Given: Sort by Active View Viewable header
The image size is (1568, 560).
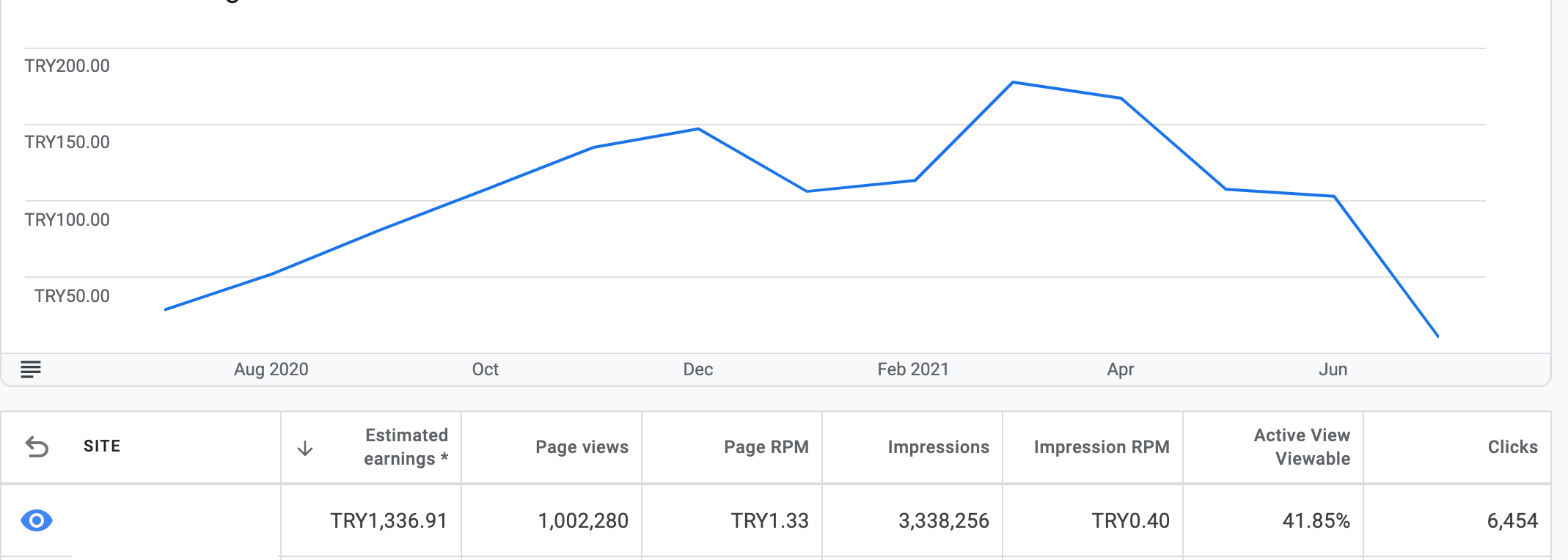Looking at the screenshot, I should (x=1302, y=447).
